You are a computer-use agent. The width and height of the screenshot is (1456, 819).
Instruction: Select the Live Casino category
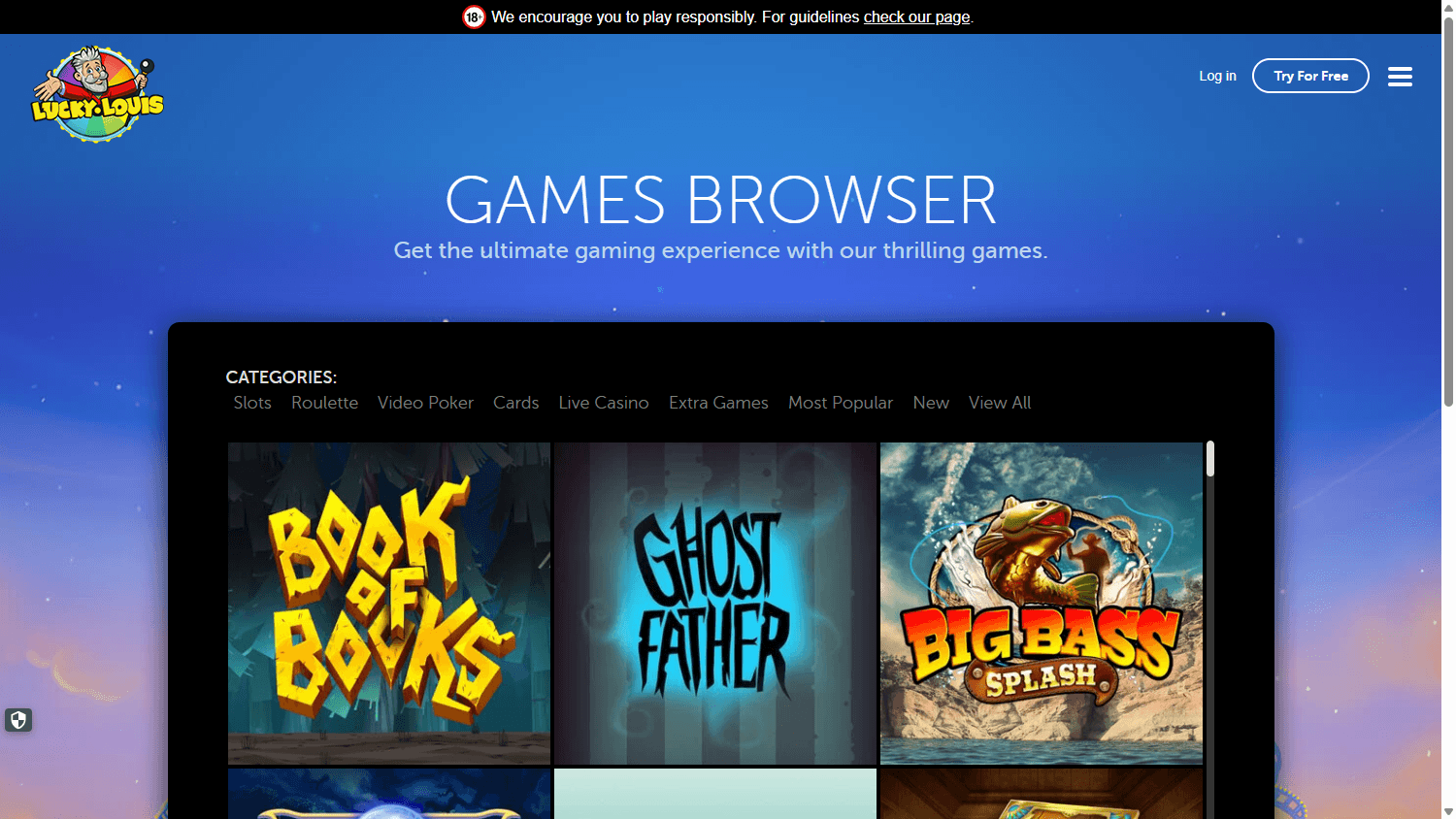pyautogui.click(x=604, y=403)
